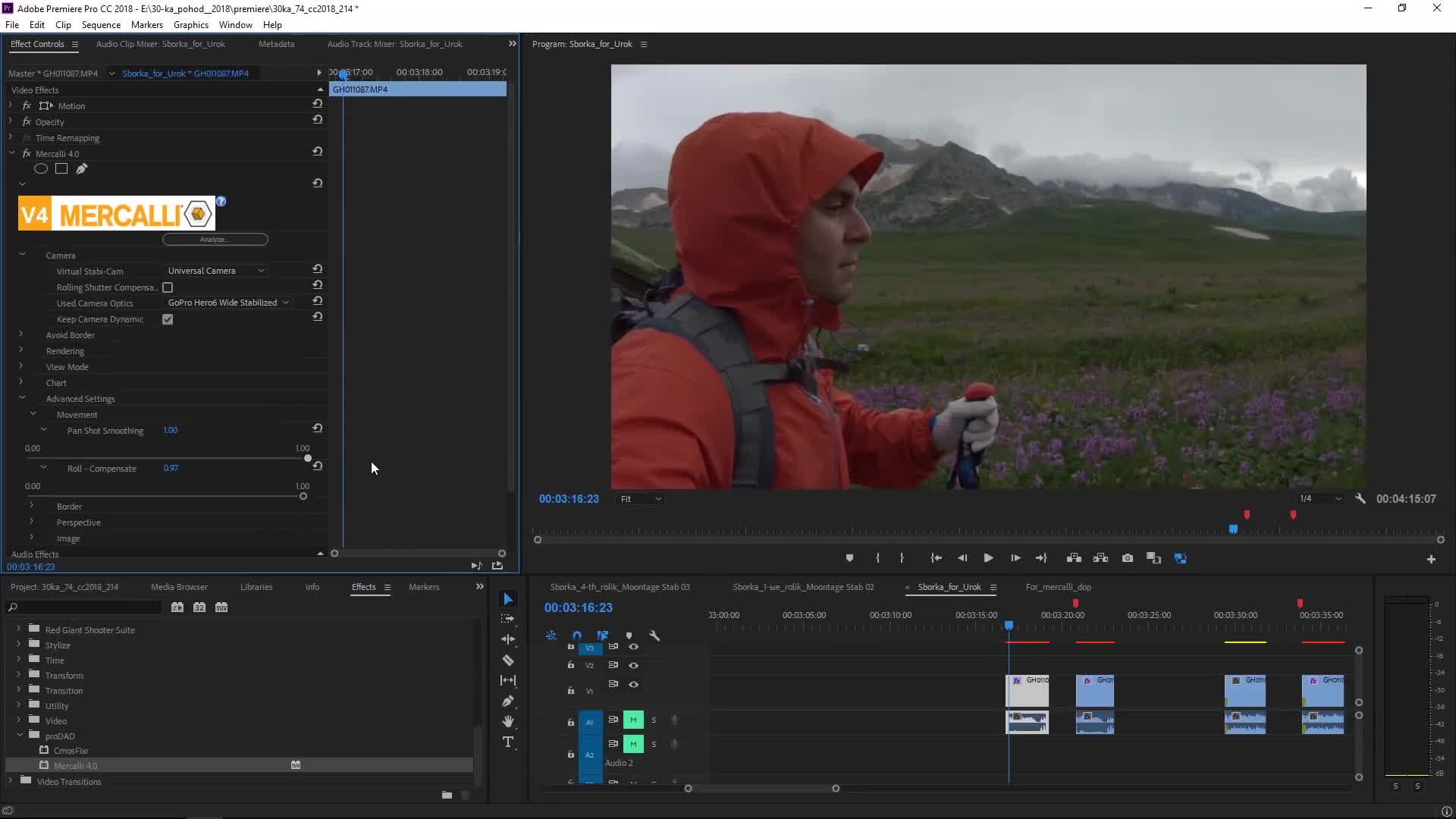Click the Mercalli Analyze button
The image size is (1456, 819).
(215, 240)
